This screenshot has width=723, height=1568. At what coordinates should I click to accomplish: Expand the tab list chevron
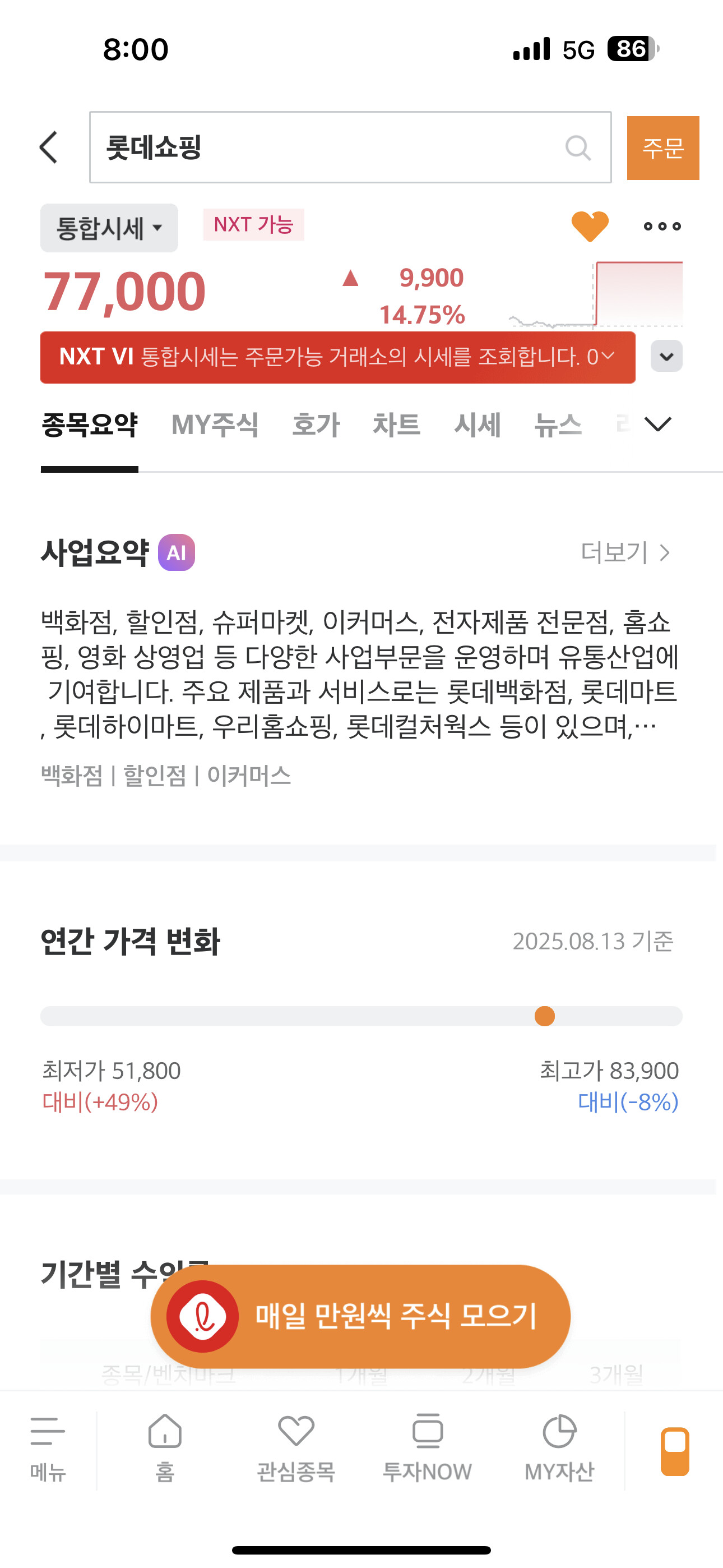click(x=658, y=425)
